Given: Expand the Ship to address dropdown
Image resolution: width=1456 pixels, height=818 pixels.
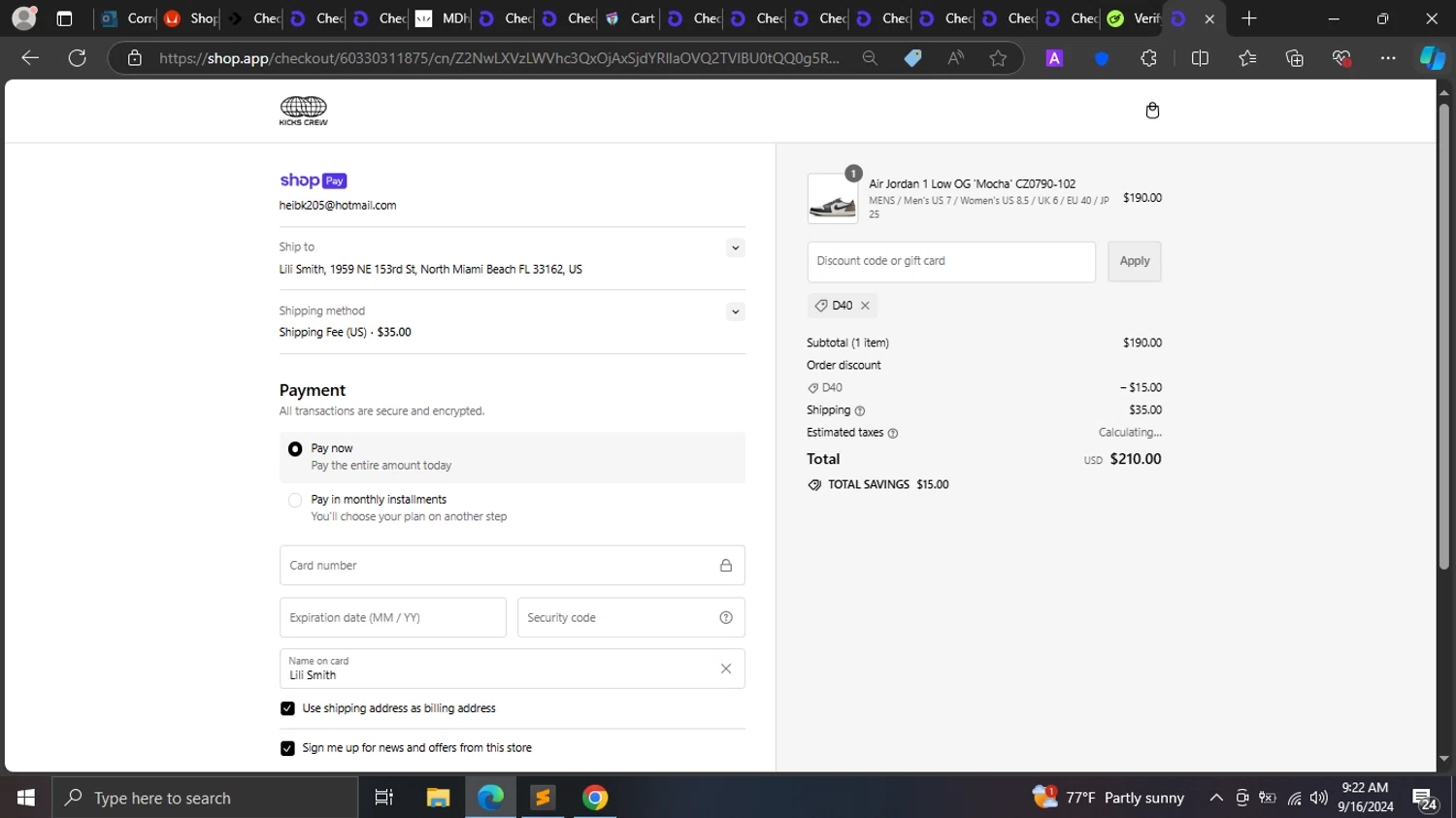Looking at the screenshot, I should (x=736, y=248).
